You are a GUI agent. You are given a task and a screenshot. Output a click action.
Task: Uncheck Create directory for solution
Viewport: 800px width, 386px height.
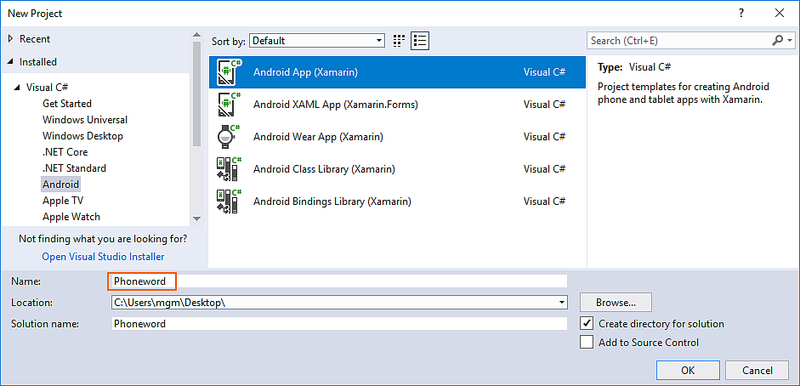(587, 324)
